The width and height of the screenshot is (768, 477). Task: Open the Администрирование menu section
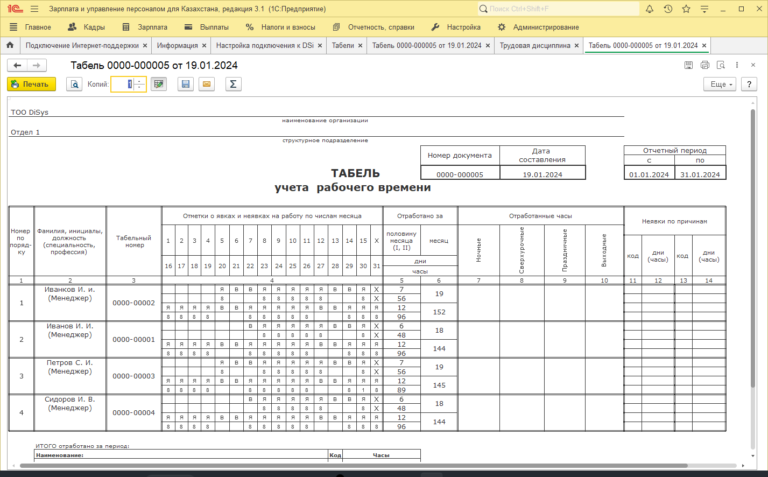[x=530, y=27]
